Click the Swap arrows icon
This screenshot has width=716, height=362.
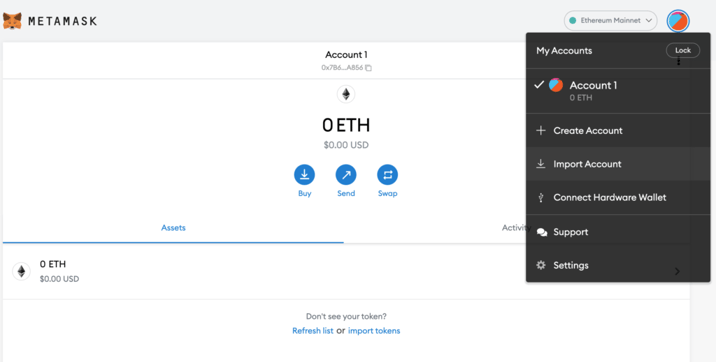[x=388, y=175]
